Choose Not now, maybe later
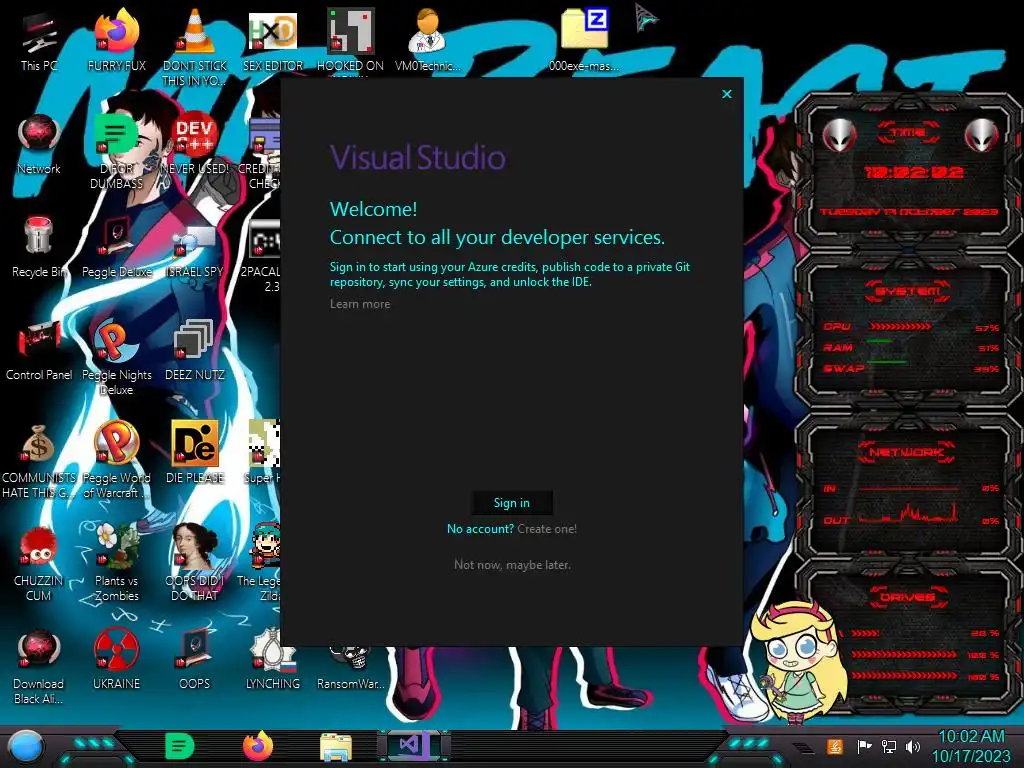The width and height of the screenshot is (1024, 768). point(512,565)
